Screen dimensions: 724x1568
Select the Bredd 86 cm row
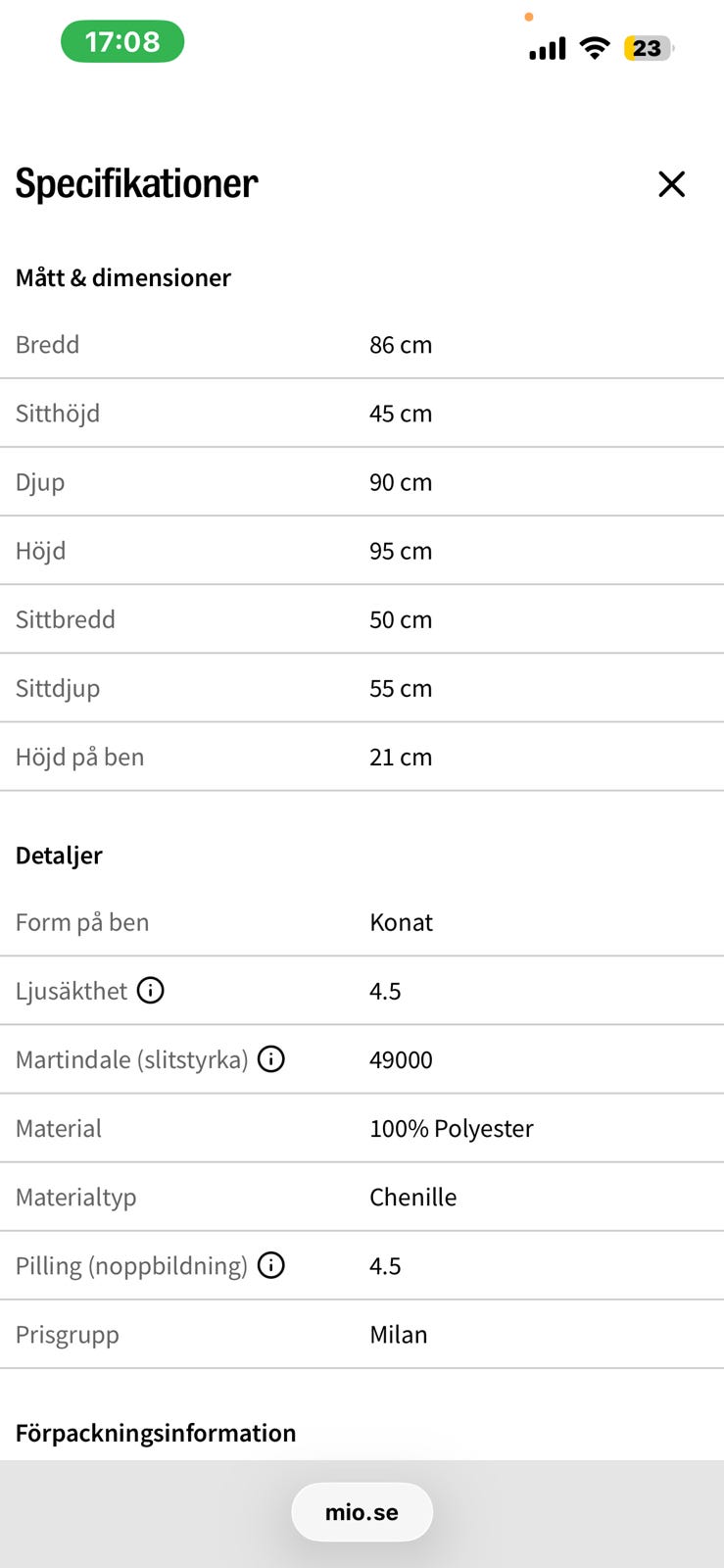(362, 345)
